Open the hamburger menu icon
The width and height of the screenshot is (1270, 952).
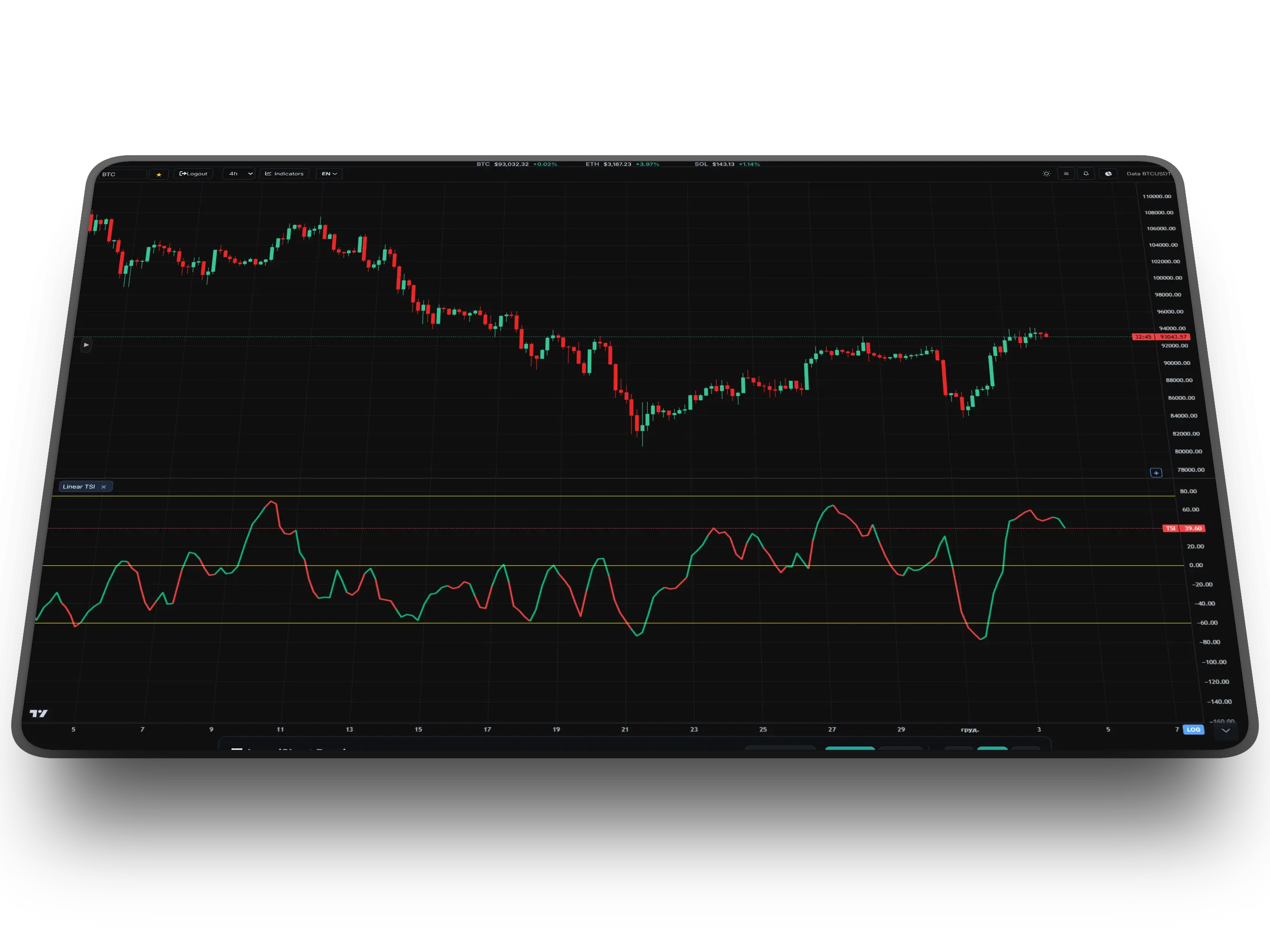tap(1066, 174)
